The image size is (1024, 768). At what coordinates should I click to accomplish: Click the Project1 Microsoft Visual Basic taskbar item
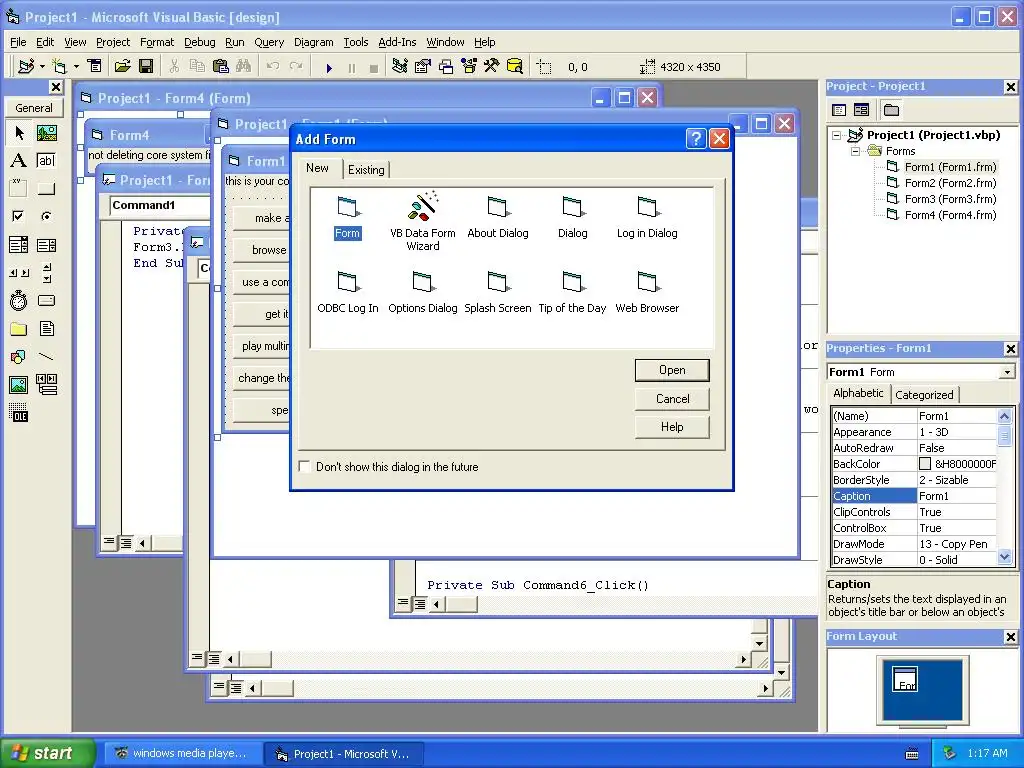[x=344, y=753]
